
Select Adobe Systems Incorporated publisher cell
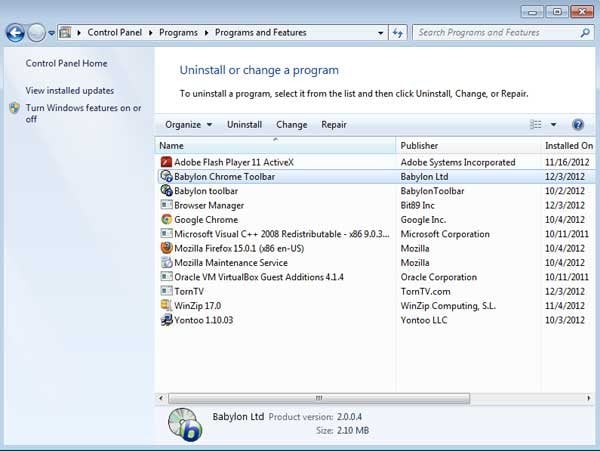(x=458, y=162)
